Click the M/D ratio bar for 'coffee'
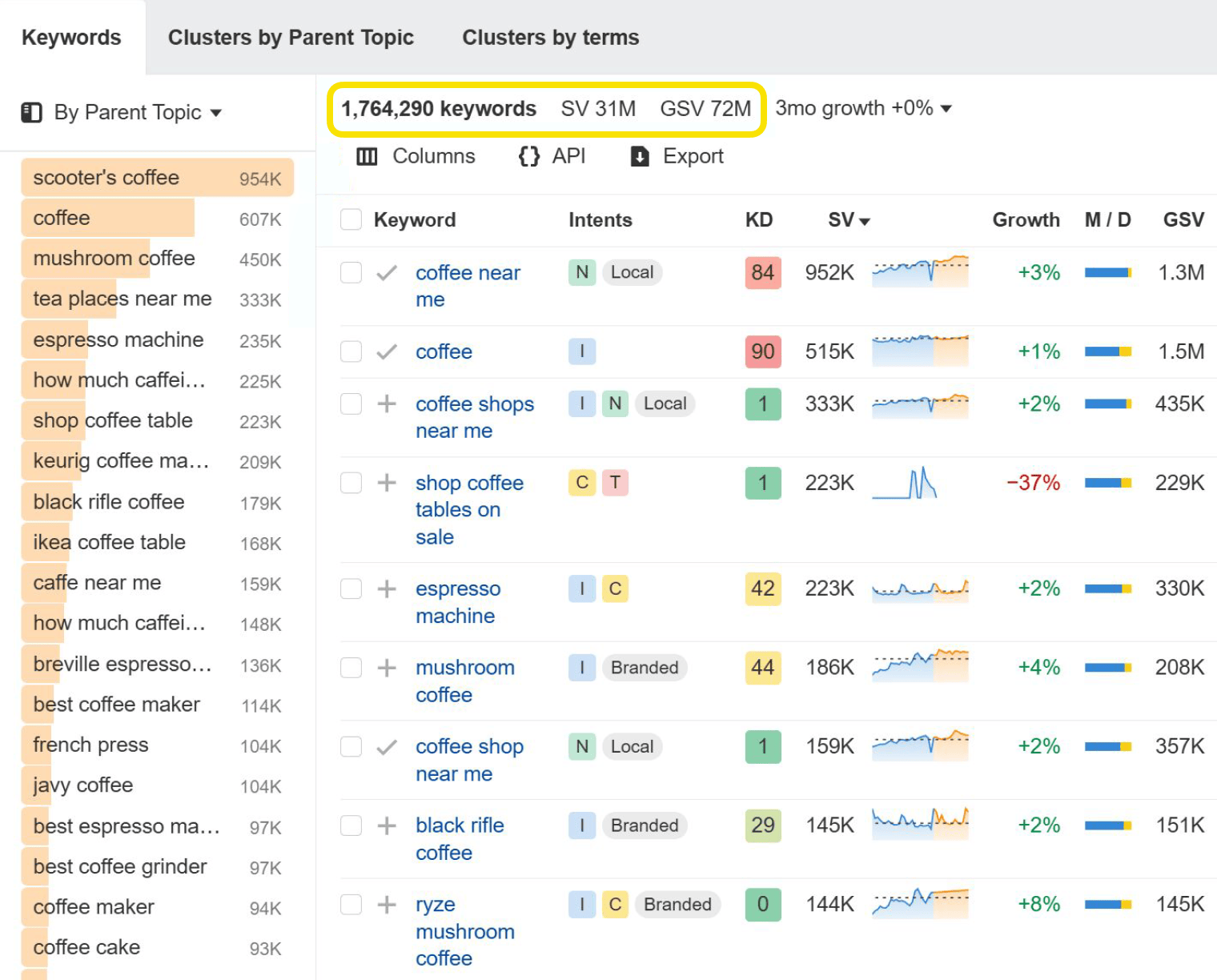This screenshot has width=1217, height=980. pyautogui.click(x=1107, y=351)
